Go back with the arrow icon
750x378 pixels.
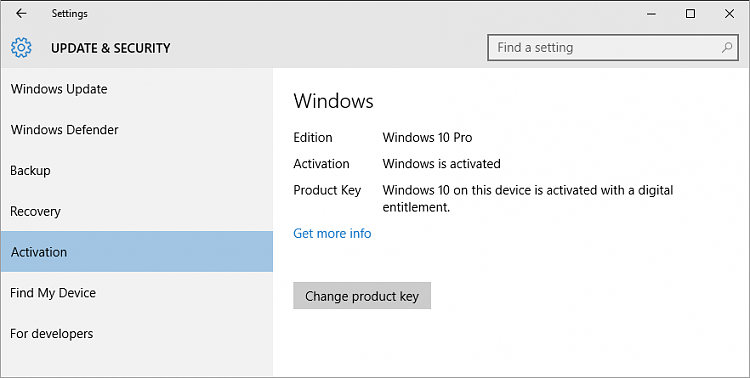21,13
